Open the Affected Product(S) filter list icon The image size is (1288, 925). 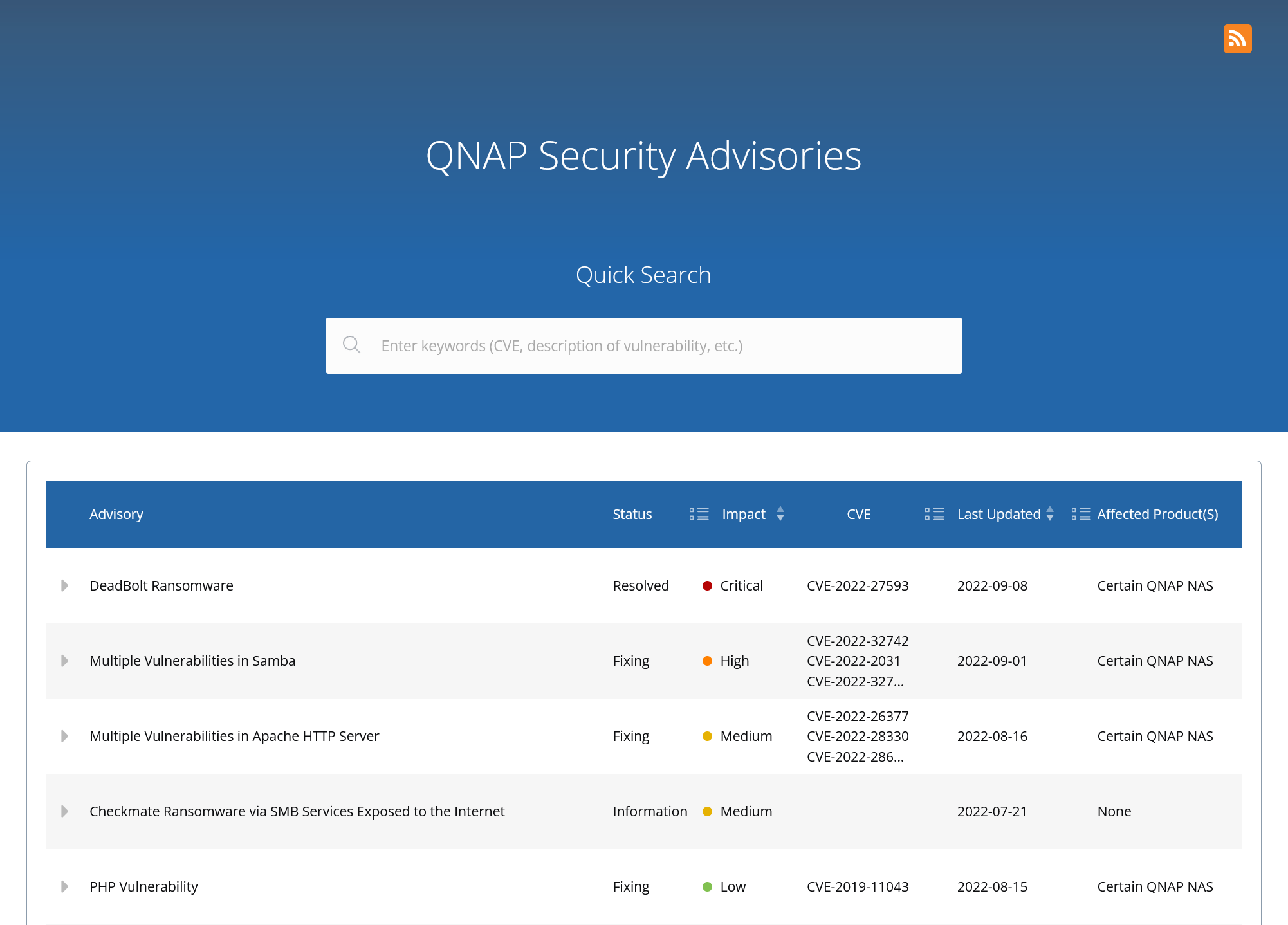click(x=1081, y=514)
